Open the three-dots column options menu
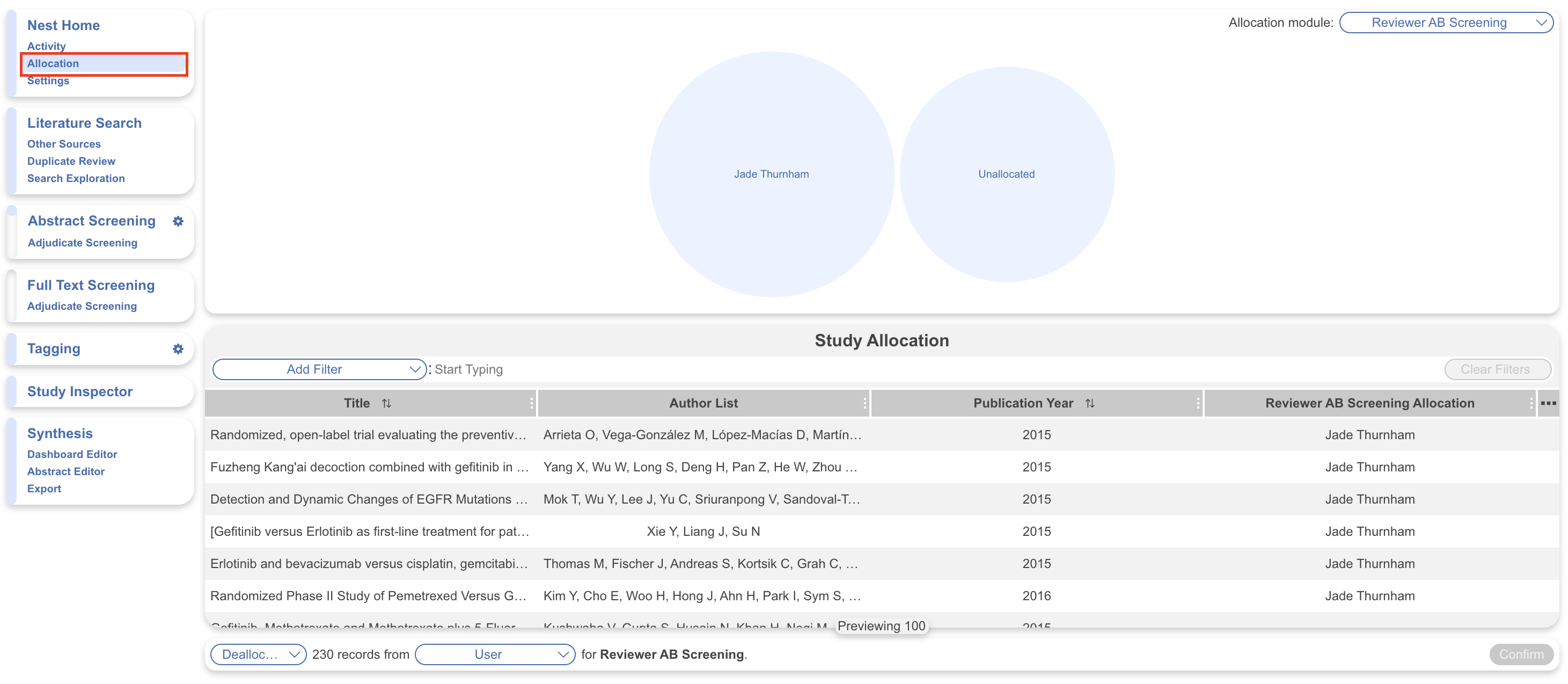Screen dimensions: 1568x684 pos(1548,403)
